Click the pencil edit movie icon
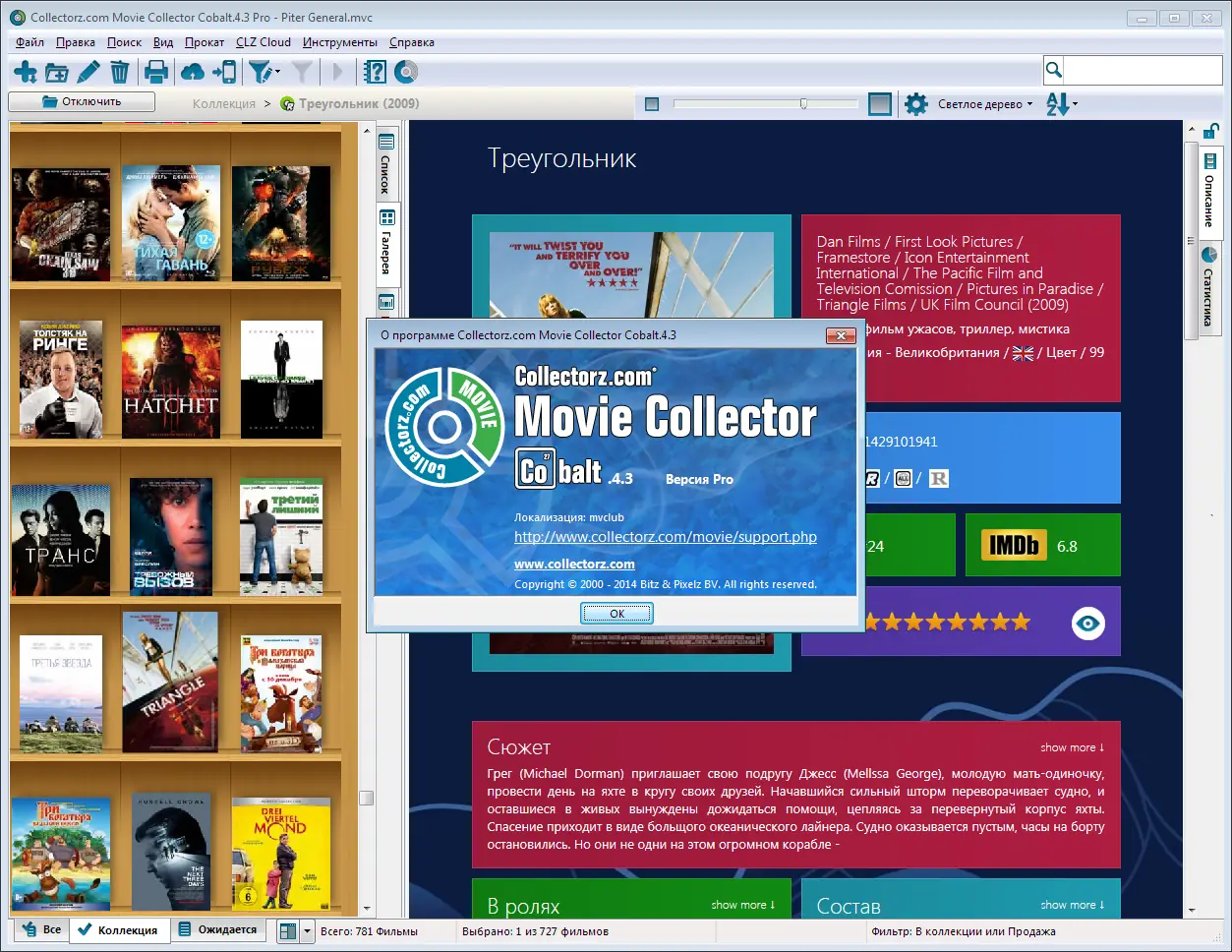 point(88,72)
